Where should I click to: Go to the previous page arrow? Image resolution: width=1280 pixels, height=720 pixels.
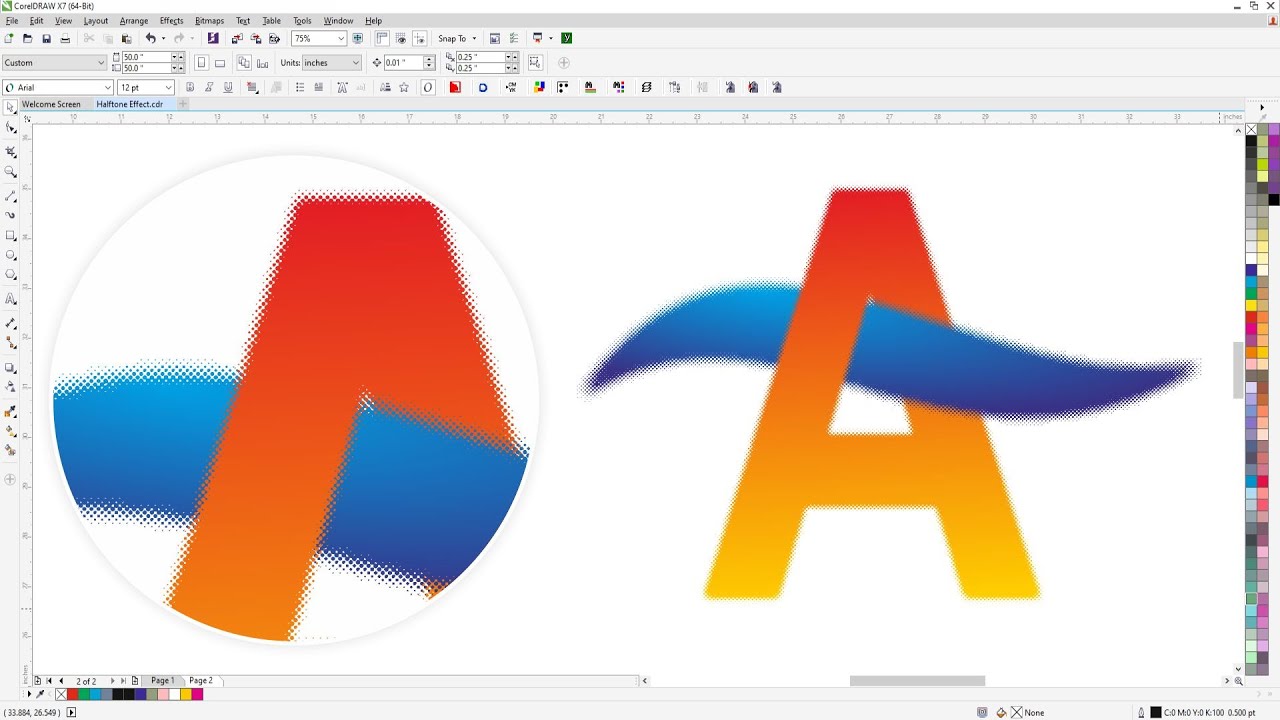point(60,681)
